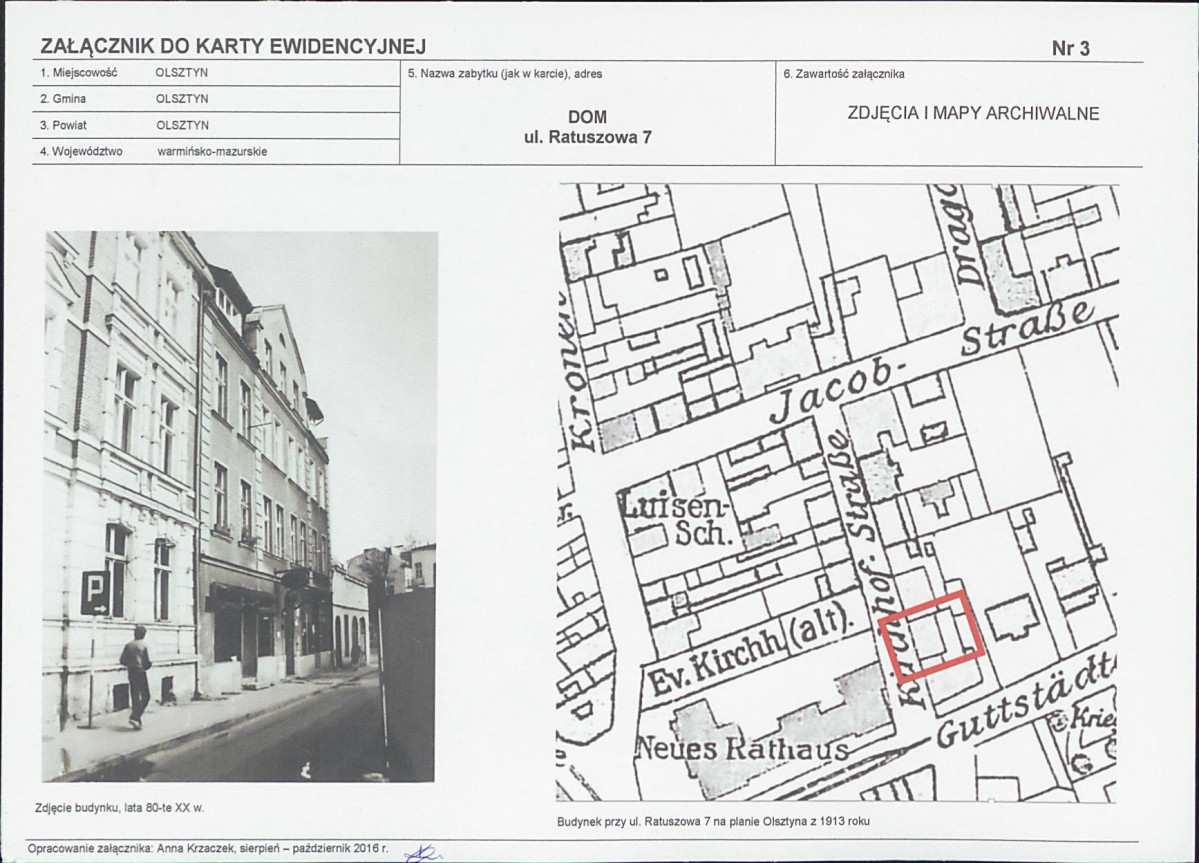1199x863 pixels.
Task: Open the archival building photograph
Action: point(240,506)
